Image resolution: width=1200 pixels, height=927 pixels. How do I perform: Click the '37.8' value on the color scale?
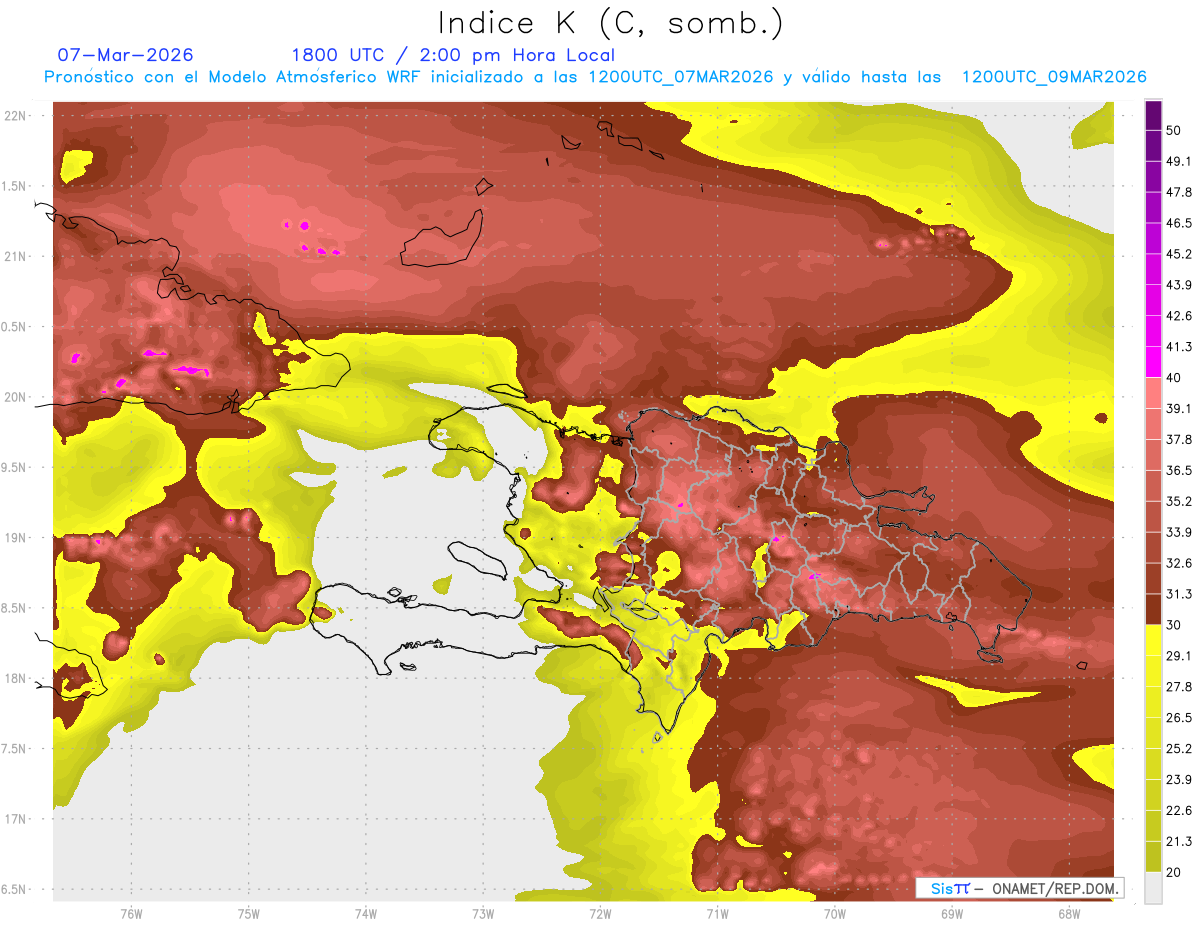(1178, 439)
